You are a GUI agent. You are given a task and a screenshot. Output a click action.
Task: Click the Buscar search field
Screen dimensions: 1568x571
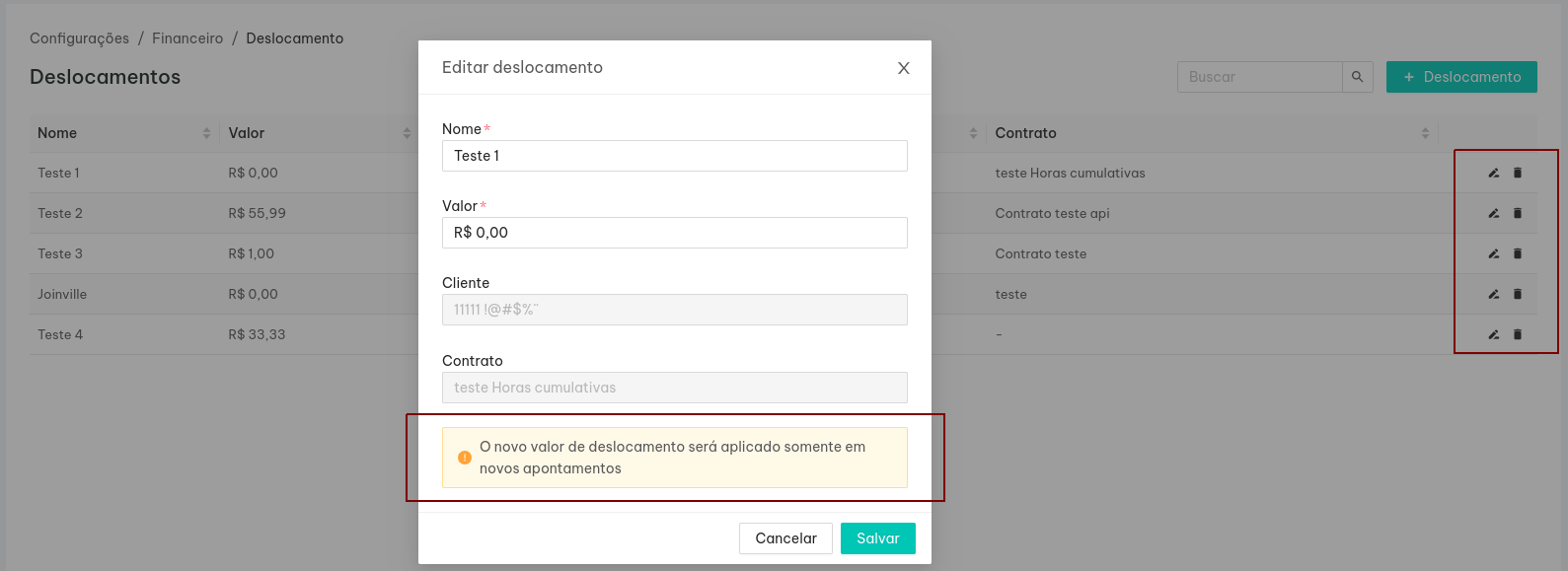[x=1260, y=77]
